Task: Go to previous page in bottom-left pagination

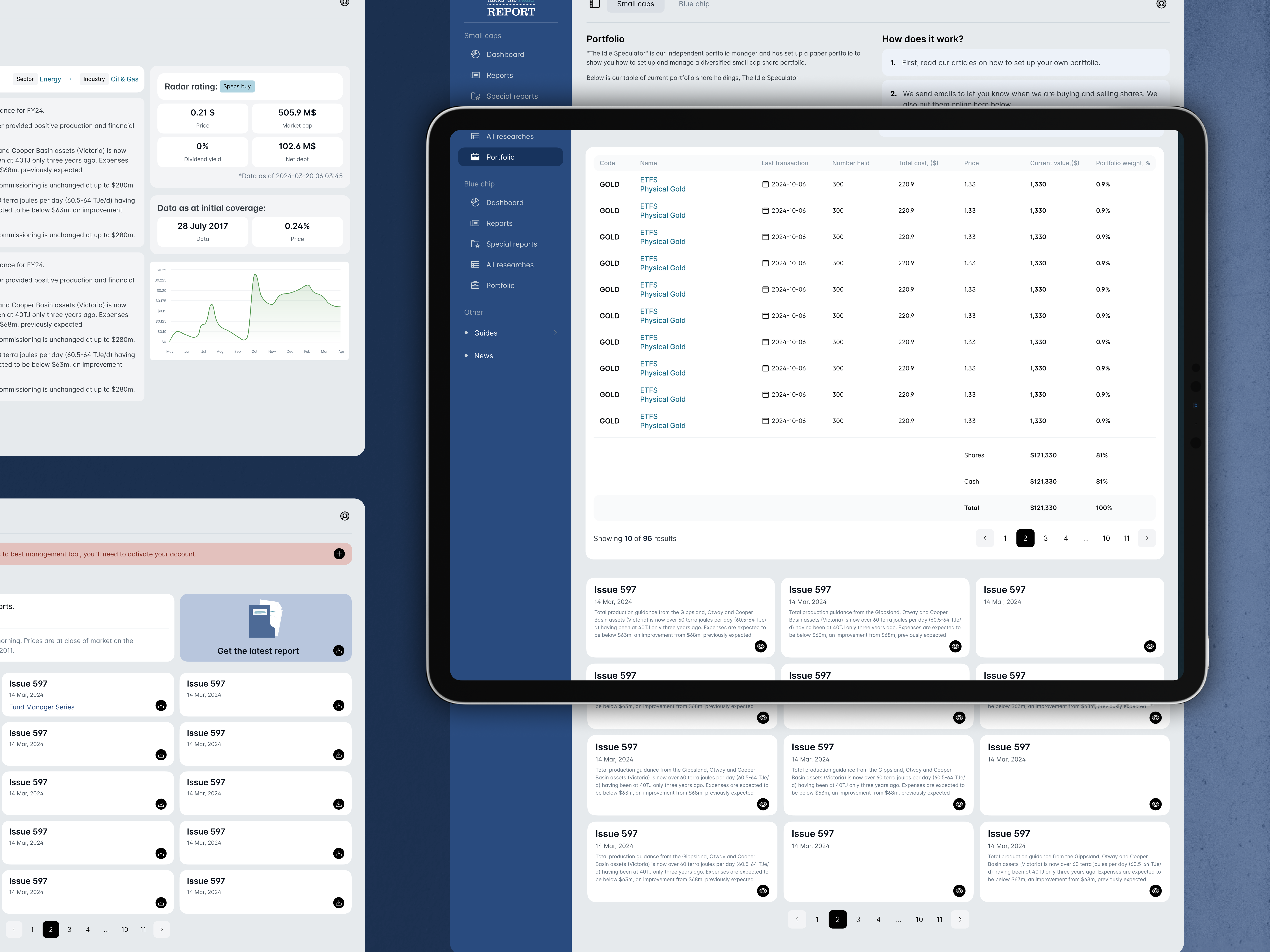Action: (14, 930)
